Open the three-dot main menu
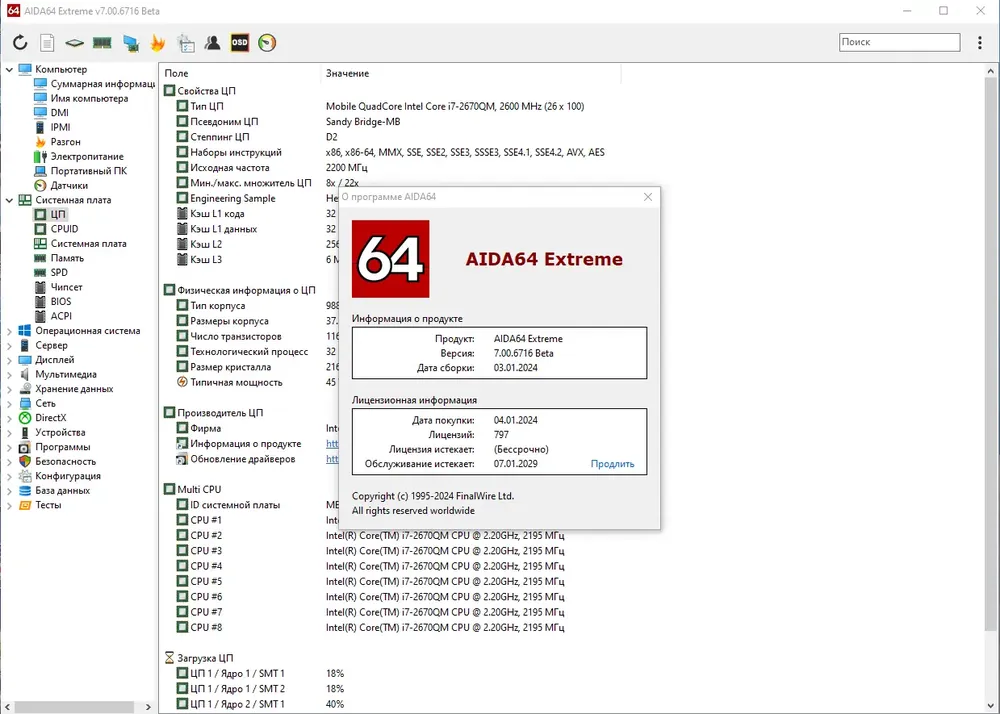1000x714 pixels. click(x=980, y=43)
